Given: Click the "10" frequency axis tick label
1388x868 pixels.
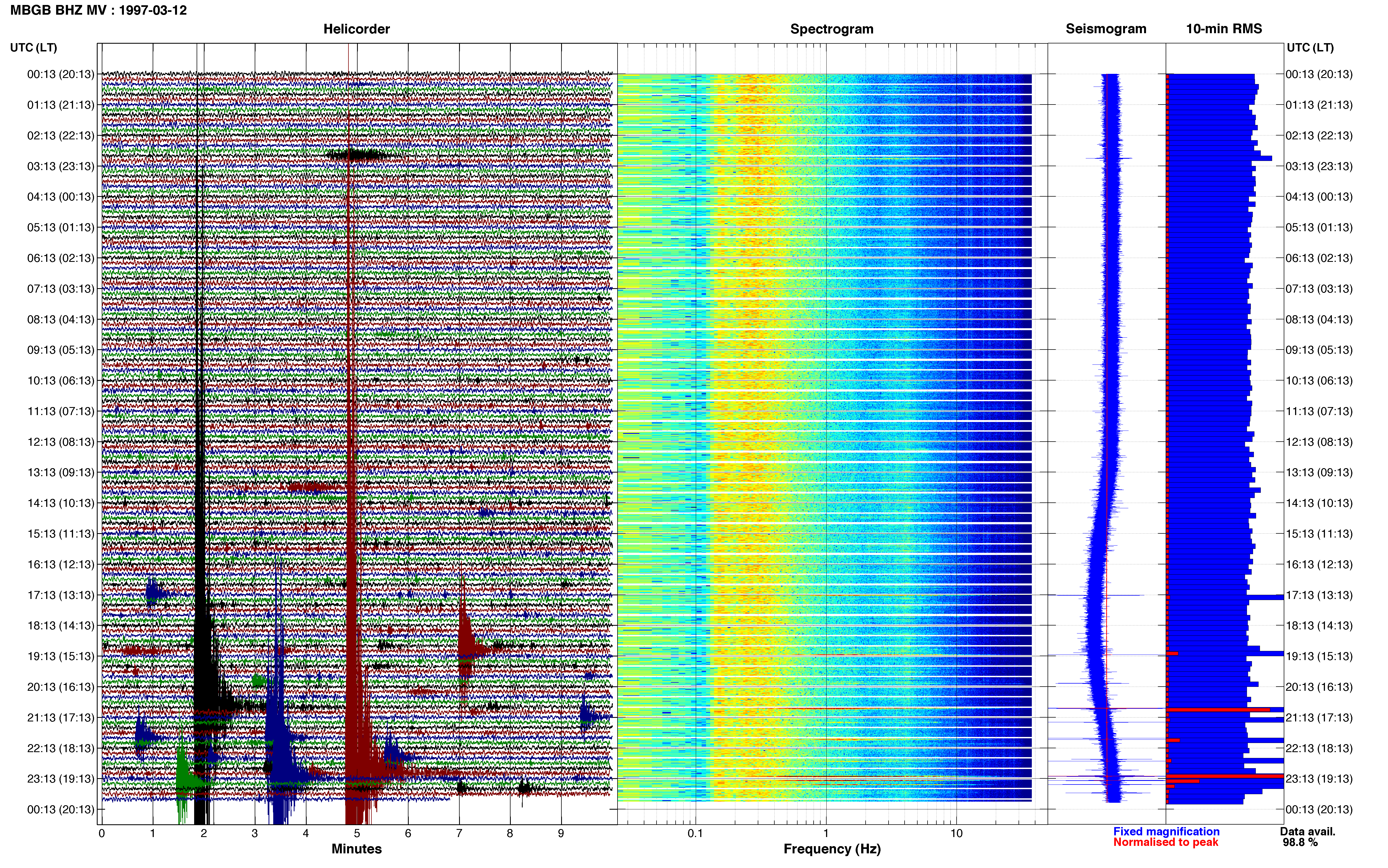Looking at the screenshot, I should (956, 833).
